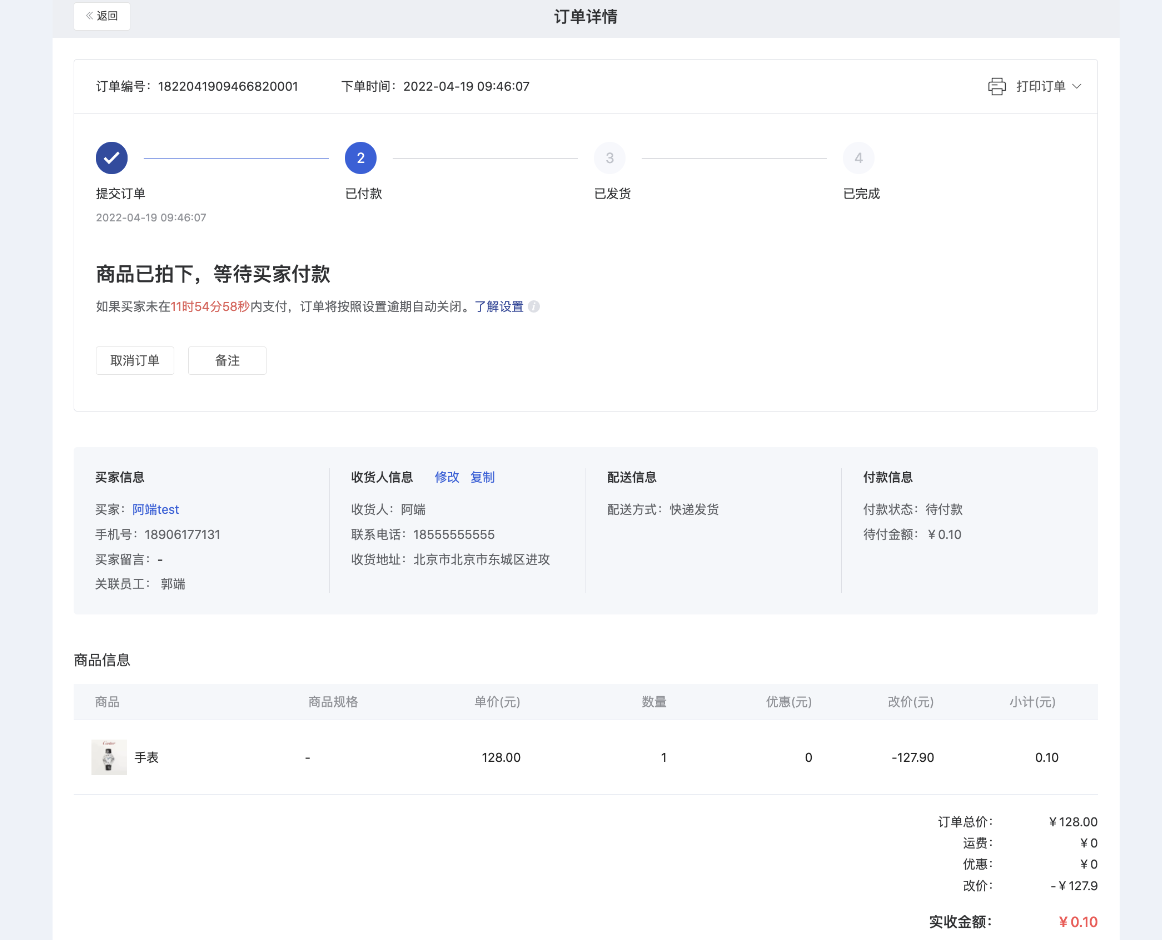
Task: Open buyer profile 阿端test
Action: point(156,509)
